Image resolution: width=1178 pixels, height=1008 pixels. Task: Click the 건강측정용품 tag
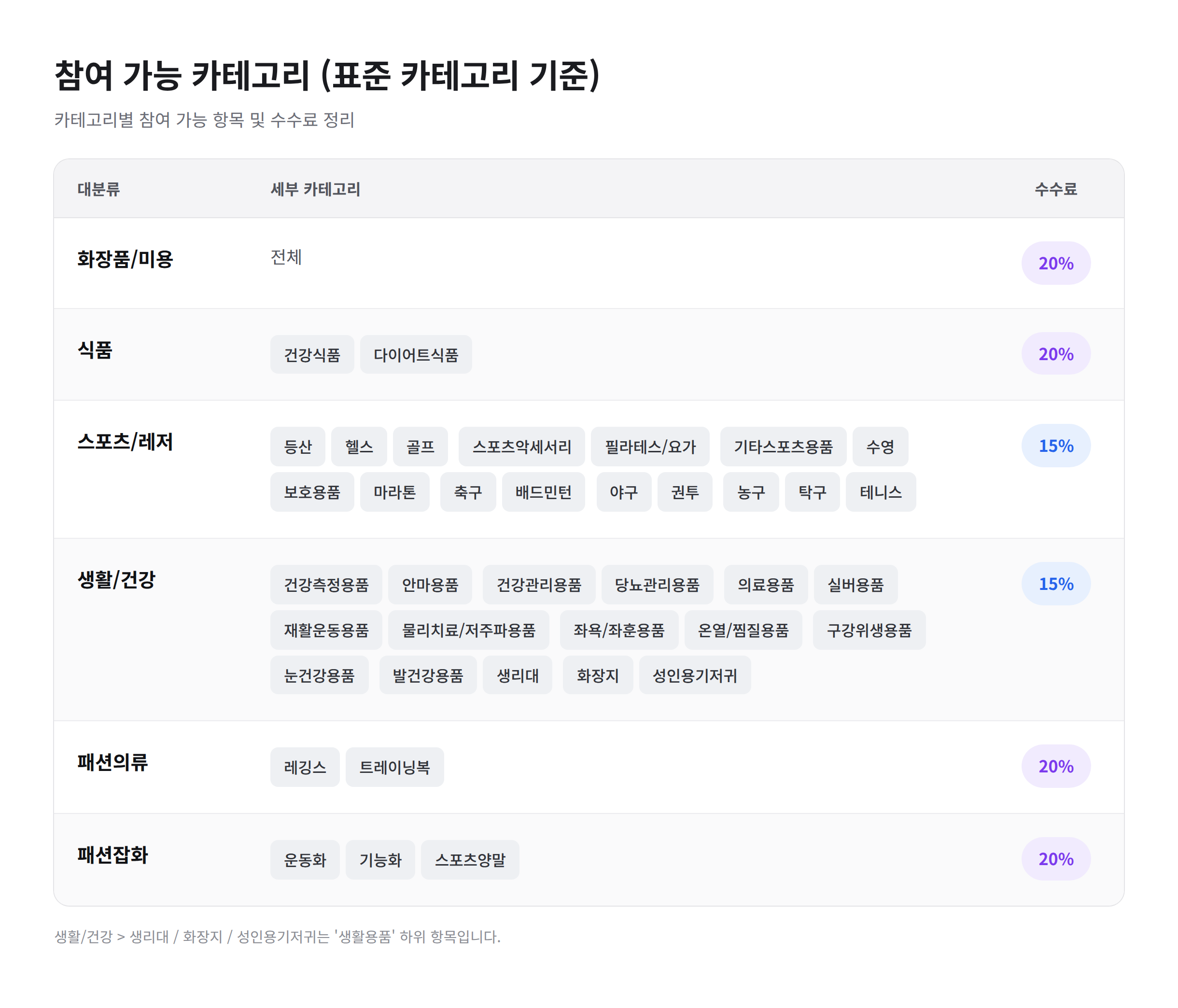tap(326, 585)
